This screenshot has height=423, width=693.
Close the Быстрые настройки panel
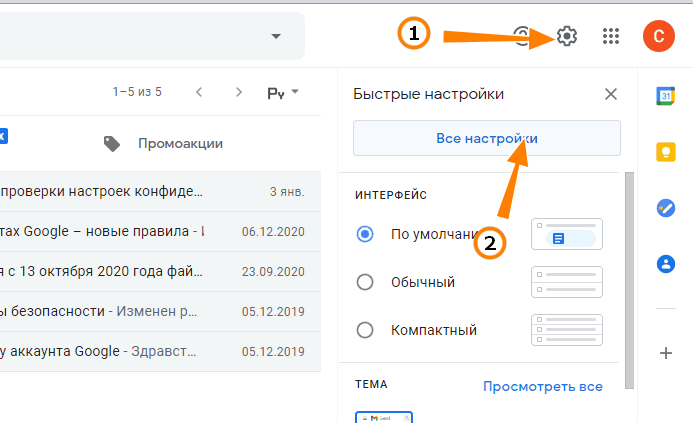(x=611, y=95)
